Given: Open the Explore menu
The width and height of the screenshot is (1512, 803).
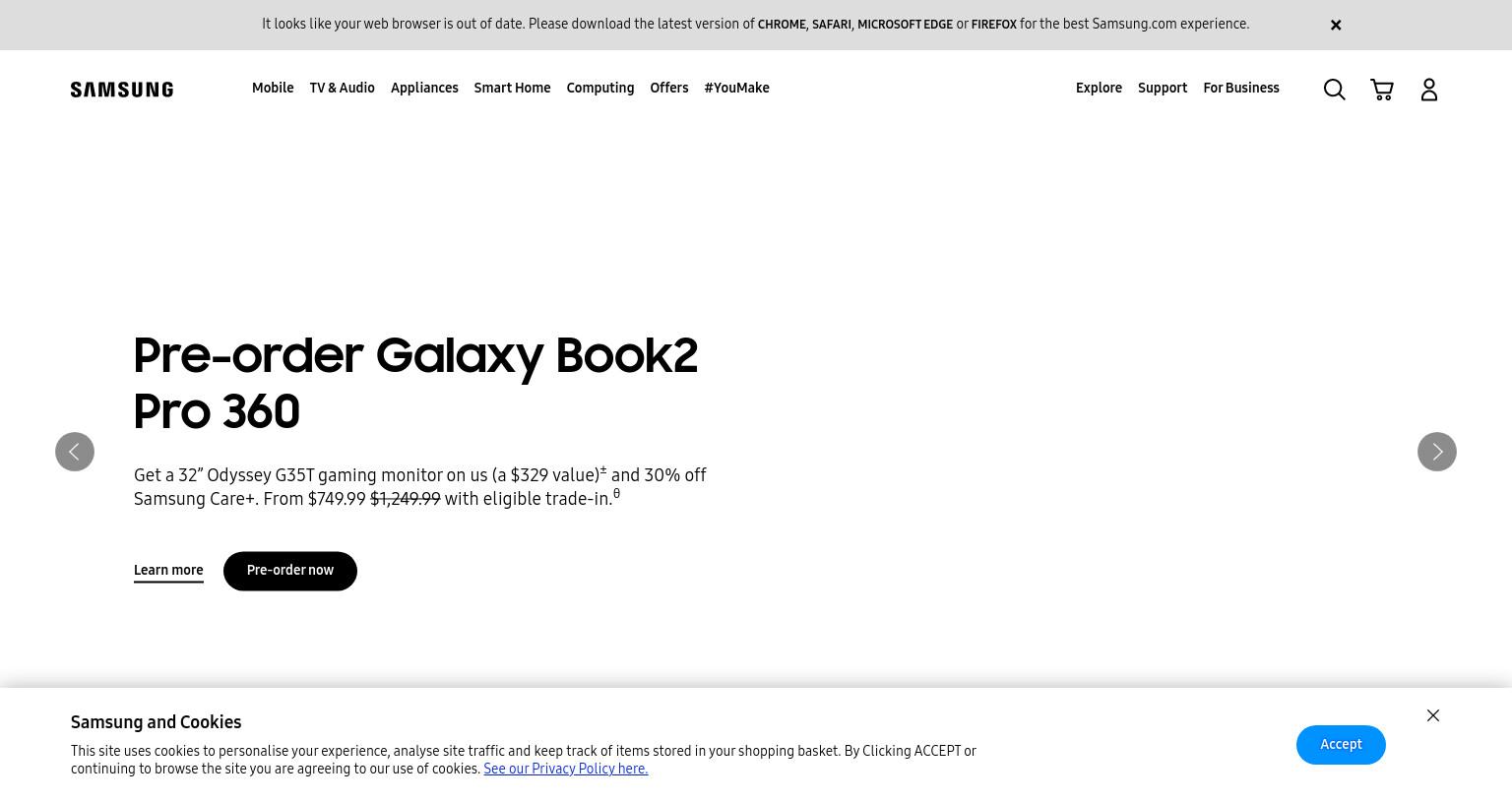Looking at the screenshot, I should pyautogui.click(x=1099, y=89).
